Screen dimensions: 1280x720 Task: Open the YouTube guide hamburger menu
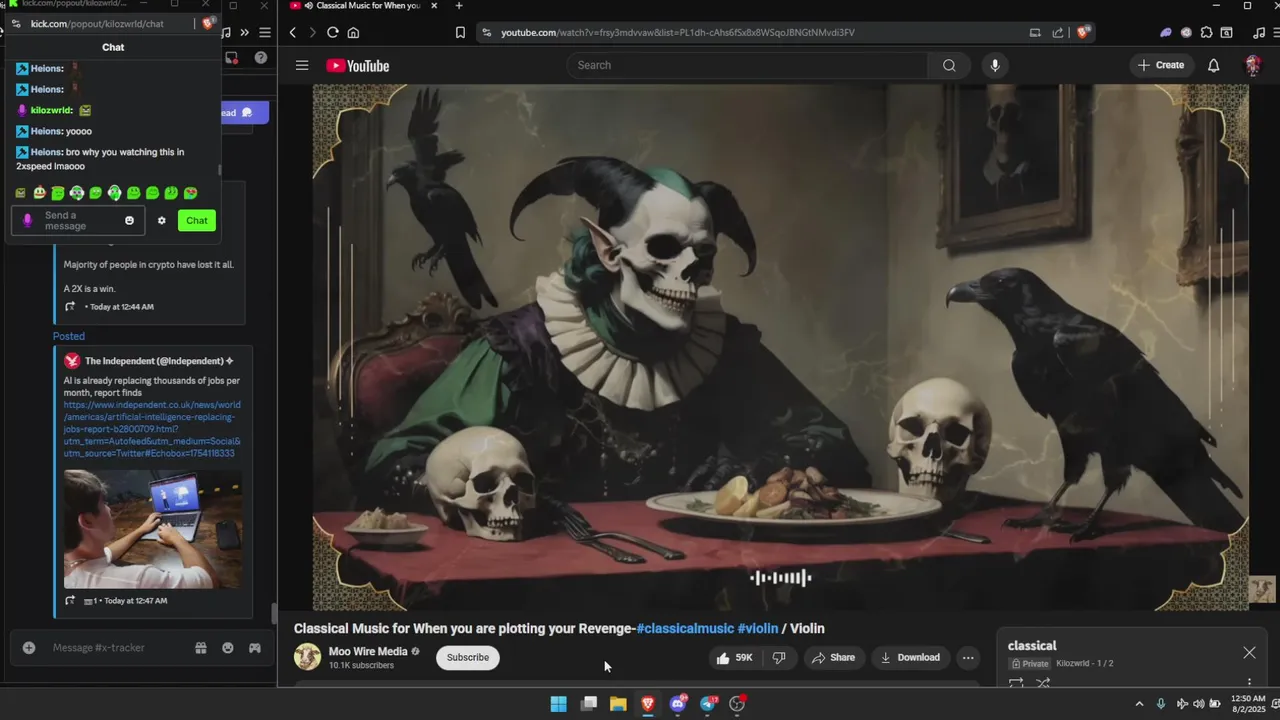click(302, 66)
